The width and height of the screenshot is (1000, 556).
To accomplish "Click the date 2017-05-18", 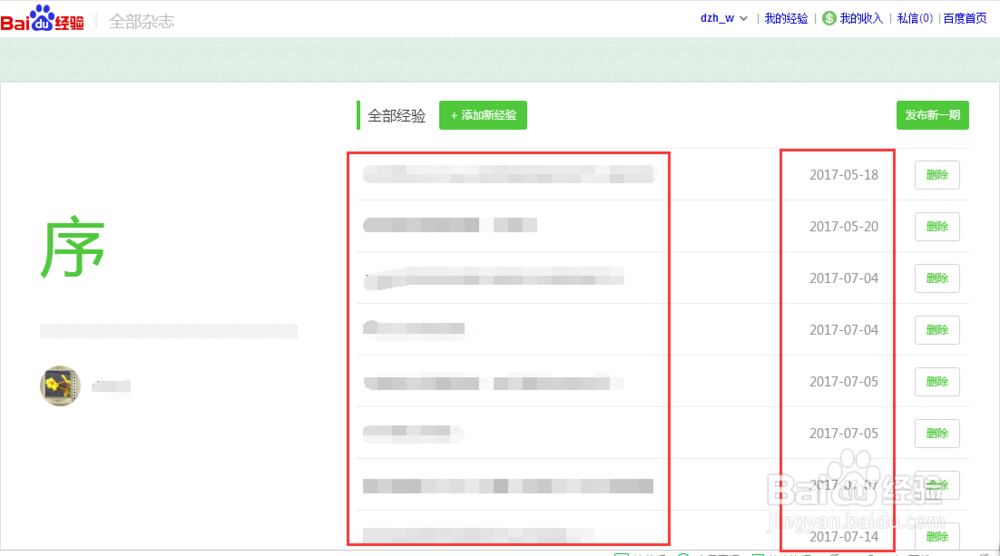I will click(x=844, y=175).
